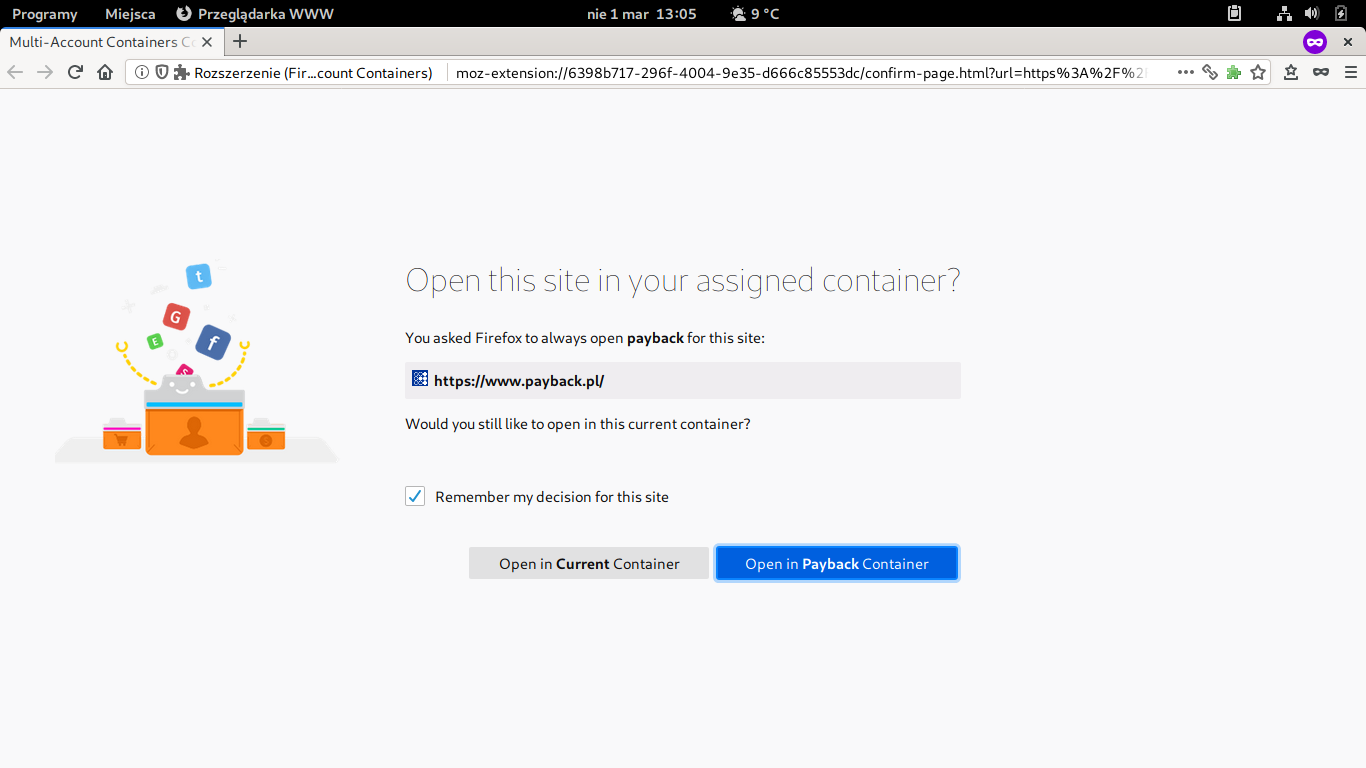1366x768 pixels.
Task: Click Open in Current Container
Action: (x=588, y=562)
